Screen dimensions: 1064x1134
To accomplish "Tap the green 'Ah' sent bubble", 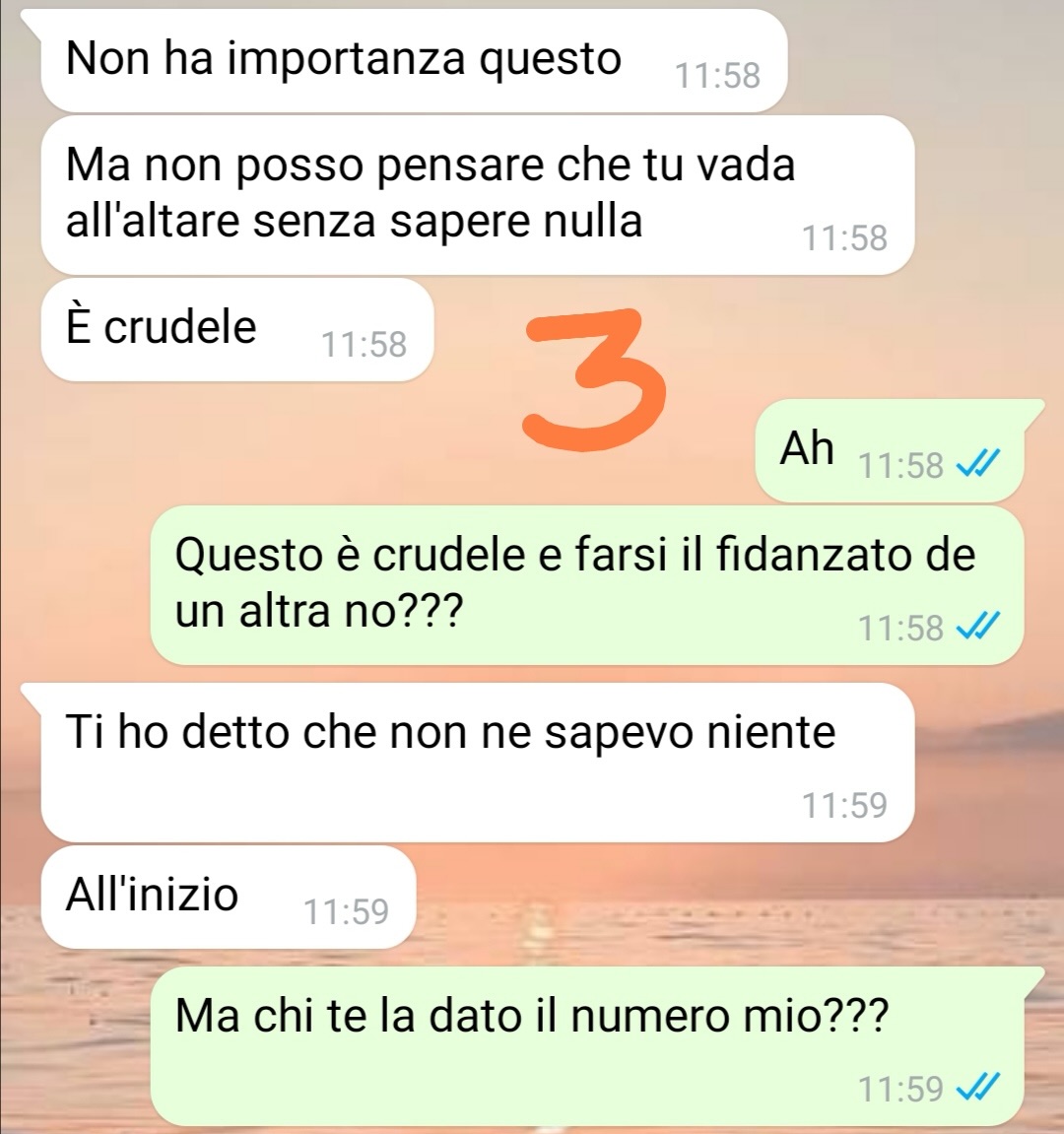I will click(x=890, y=450).
